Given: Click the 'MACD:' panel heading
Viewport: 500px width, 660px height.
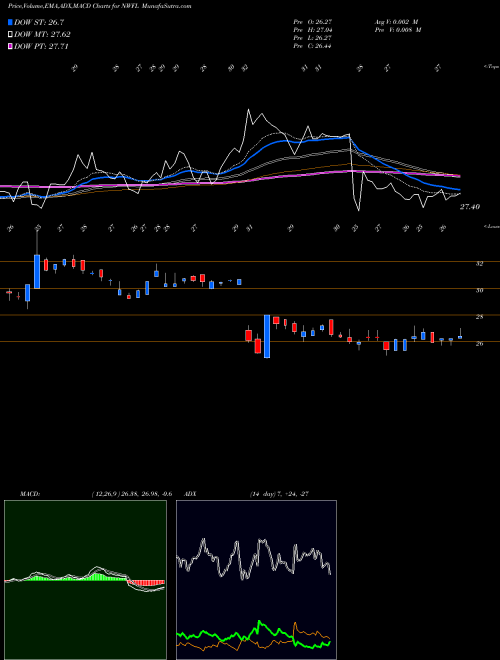Looking at the screenshot, I should click(x=30, y=494).
